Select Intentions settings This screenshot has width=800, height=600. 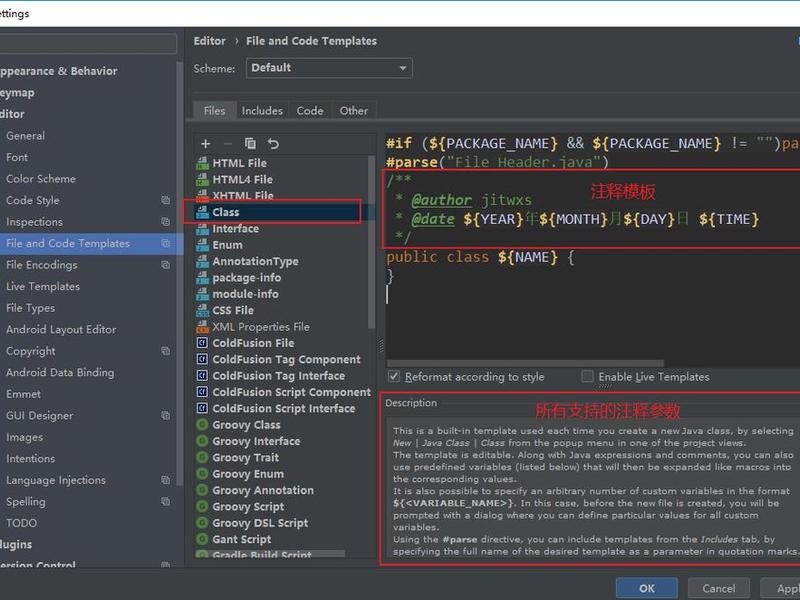click(31, 458)
